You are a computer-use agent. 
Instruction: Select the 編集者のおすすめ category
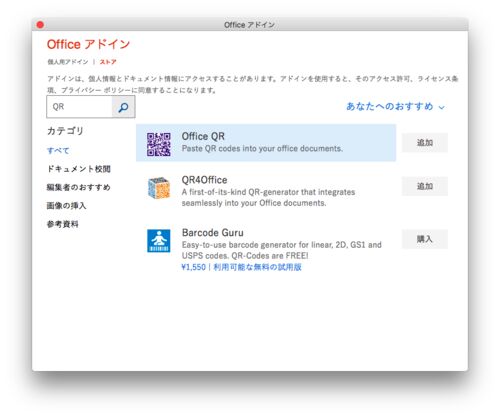[79, 187]
